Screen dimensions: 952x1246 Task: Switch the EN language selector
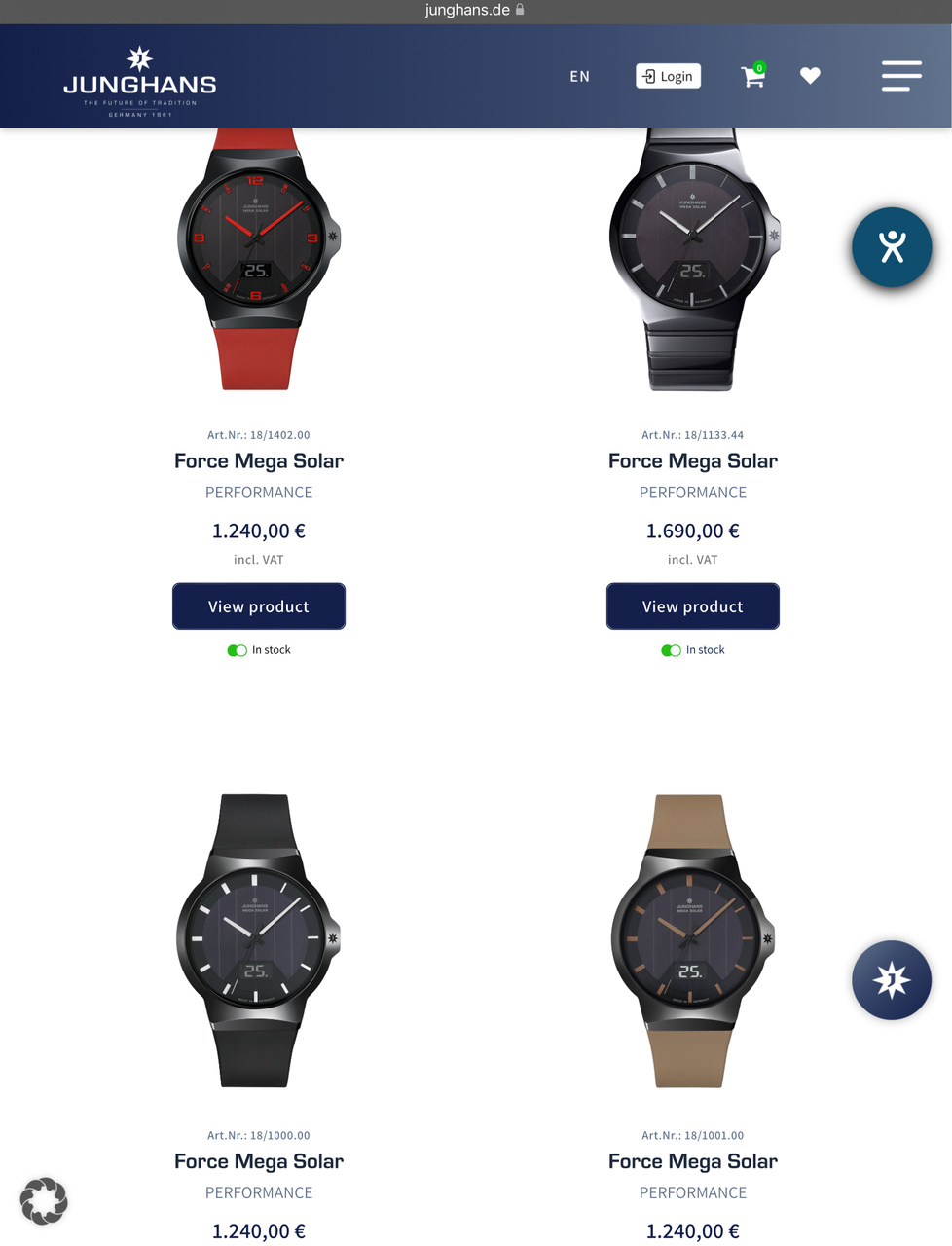click(580, 76)
